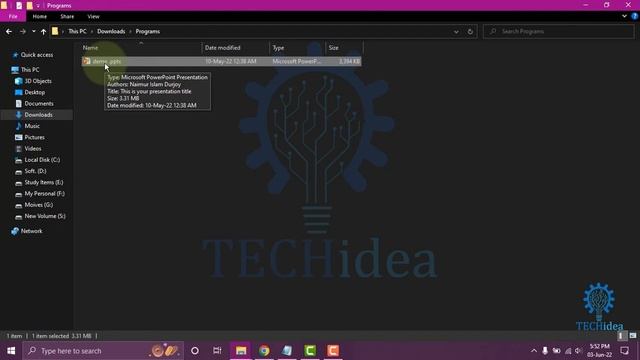Image resolution: width=640 pixels, height=360 pixels.
Task: Open the green Camtasia taskbar icon
Action: [x=310, y=351]
